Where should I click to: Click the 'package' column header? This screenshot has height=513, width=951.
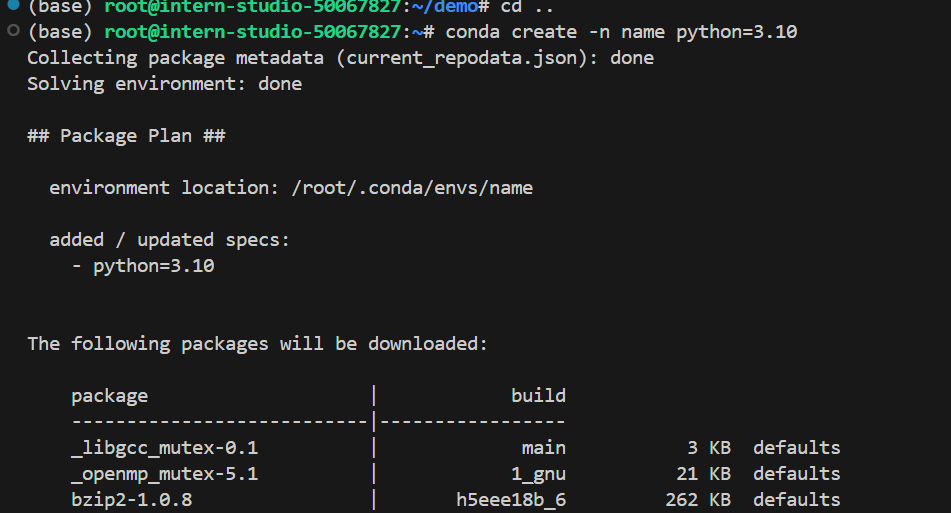(x=109, y=396)
